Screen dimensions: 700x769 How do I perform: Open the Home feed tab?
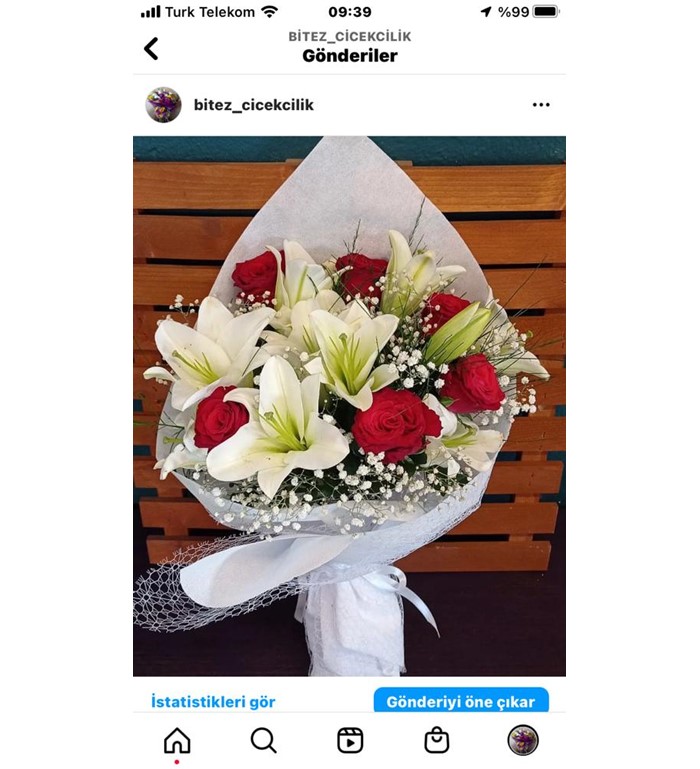177,740
